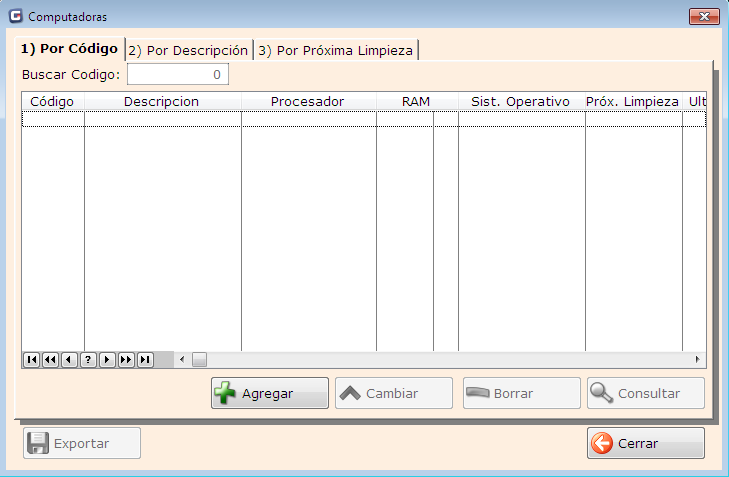729x477 pixels.
Task: Click the Exportar button
Action: [82, 443]
